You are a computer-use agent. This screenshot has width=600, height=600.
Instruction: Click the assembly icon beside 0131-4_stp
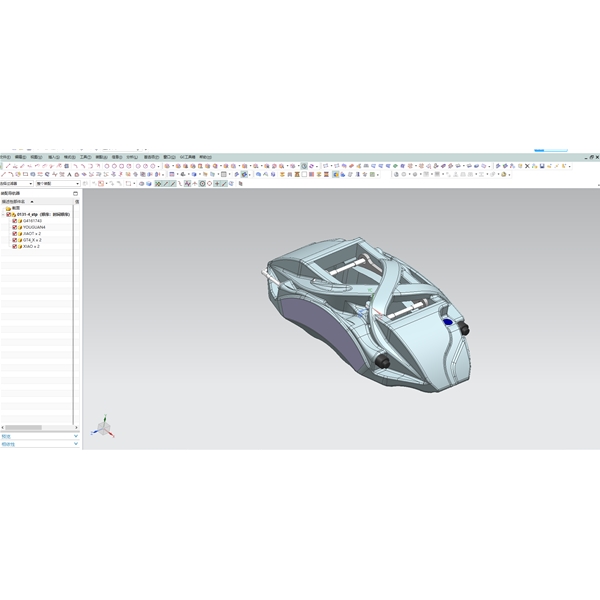(x=15, y=214)
